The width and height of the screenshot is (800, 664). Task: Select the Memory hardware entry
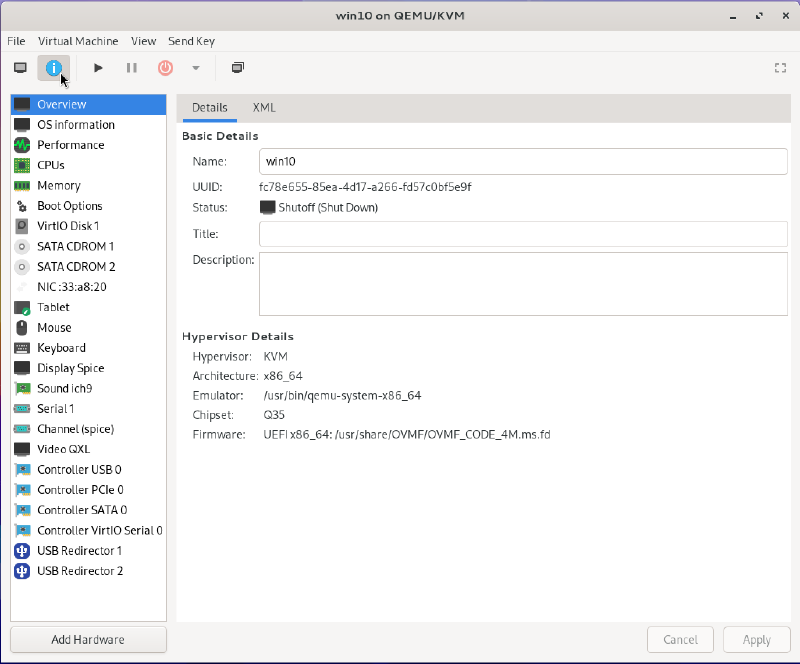pyautogui.click(x=88, y=186)
